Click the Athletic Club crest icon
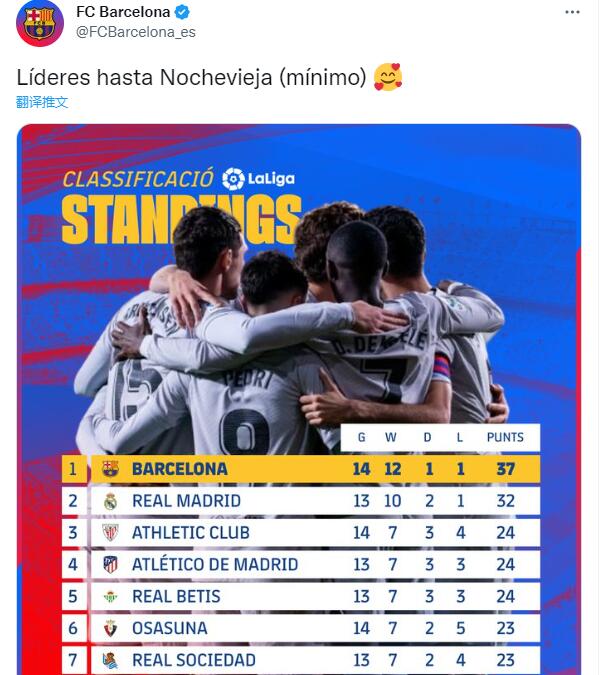This screenshot has width=610, height=675. tap(110, 533)
